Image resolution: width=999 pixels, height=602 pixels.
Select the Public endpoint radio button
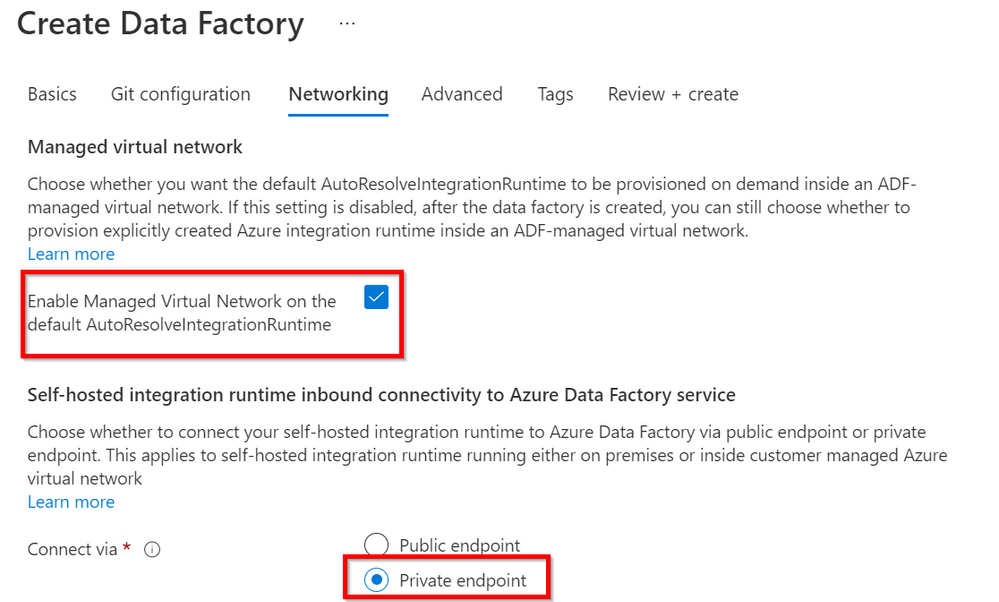(376, 546)
